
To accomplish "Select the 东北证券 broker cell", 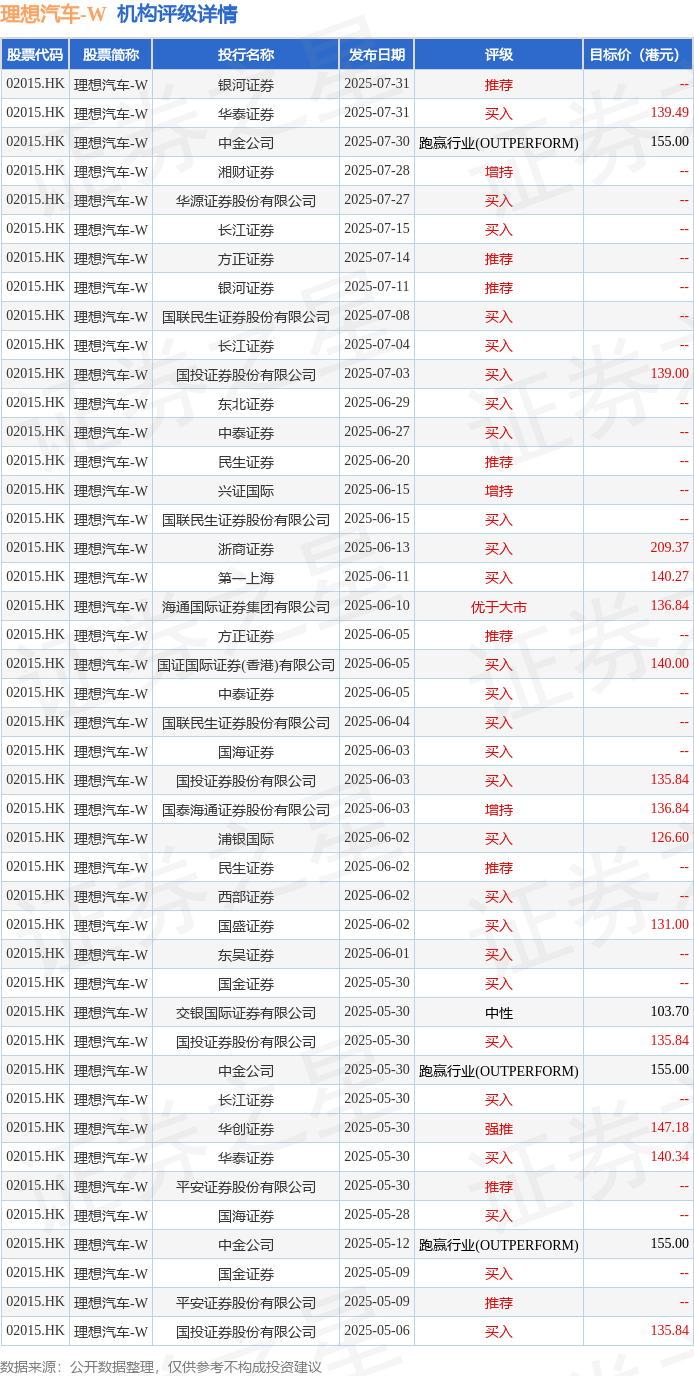I will coord(246,404).
